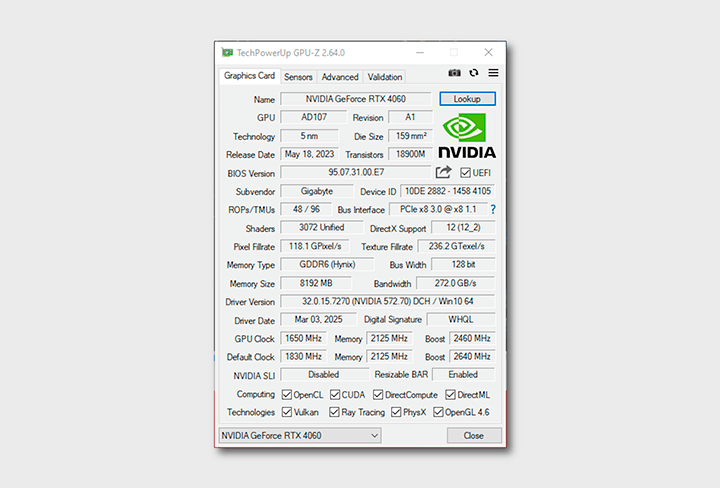The width and height of the screenshot is (720, 488).
Task: Click the Technology field showing 5 nm
Action: coord(309,136)
